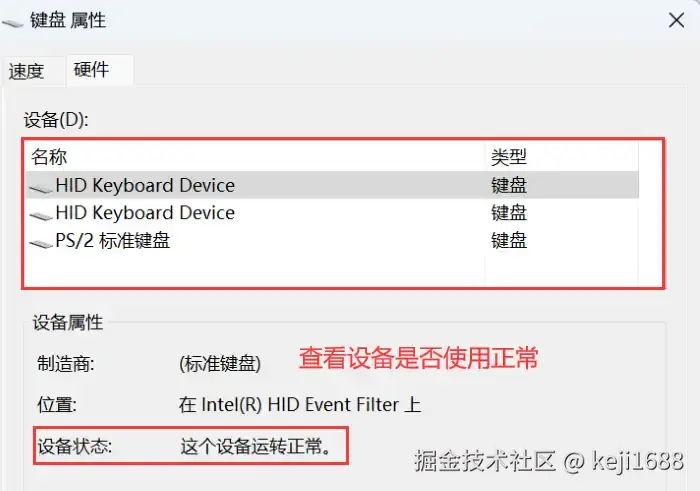Select first HID Keyboard Device name
The image size is (700, 491).
pos(145,185)
